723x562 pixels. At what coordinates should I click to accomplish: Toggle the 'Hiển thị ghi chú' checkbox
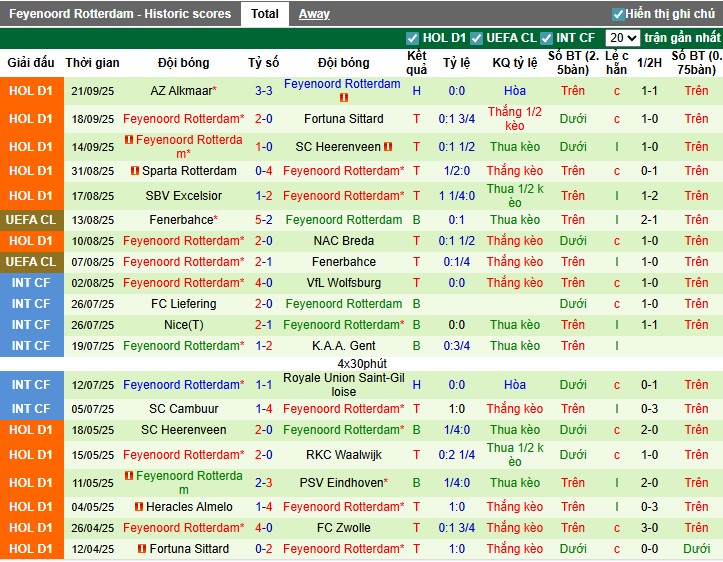click(x=618, y=14)
